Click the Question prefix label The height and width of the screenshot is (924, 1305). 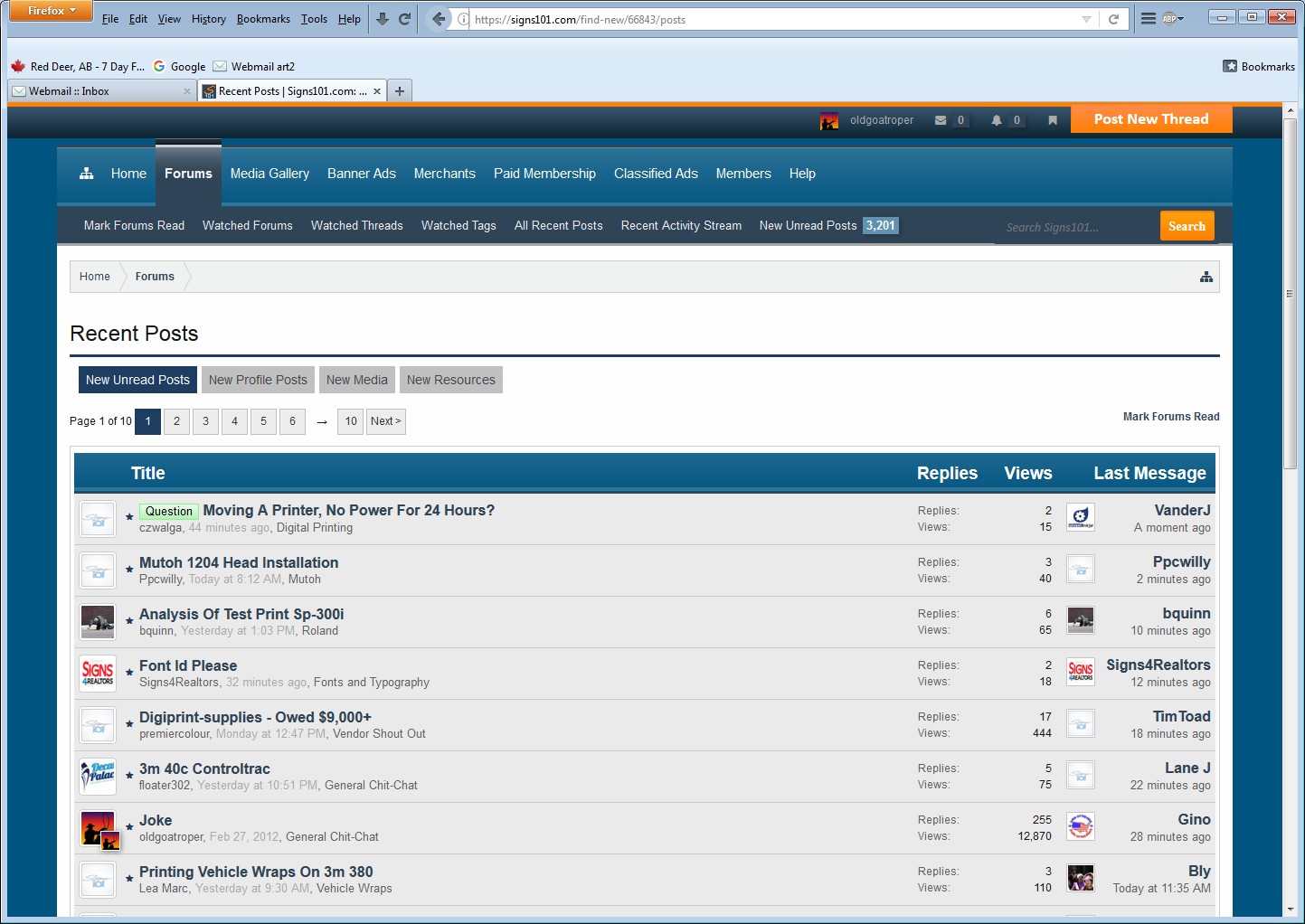tap(169, 512)
